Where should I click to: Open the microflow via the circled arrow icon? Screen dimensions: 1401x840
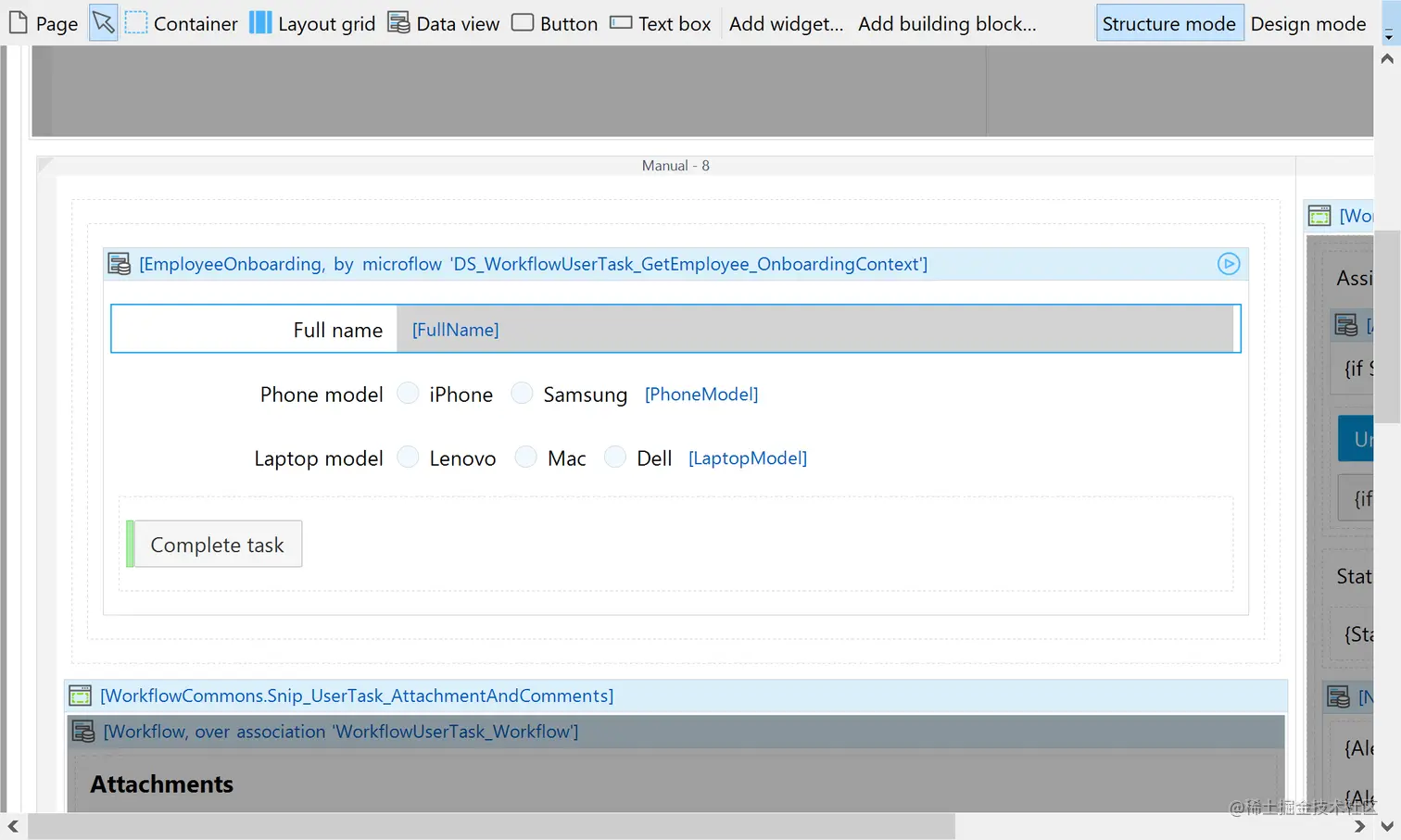1229,264
